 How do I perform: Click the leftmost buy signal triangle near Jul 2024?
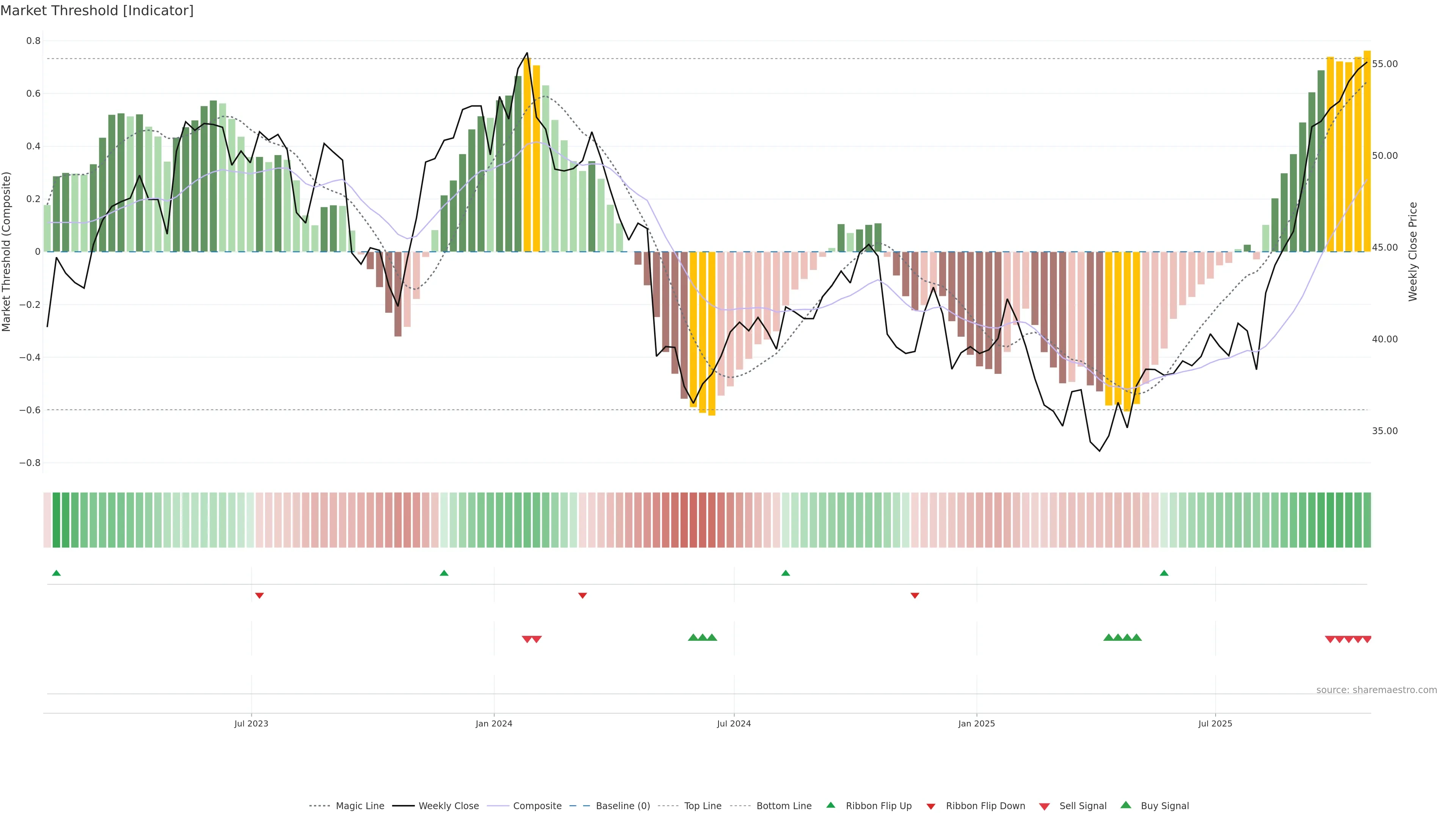pos(693,637)
